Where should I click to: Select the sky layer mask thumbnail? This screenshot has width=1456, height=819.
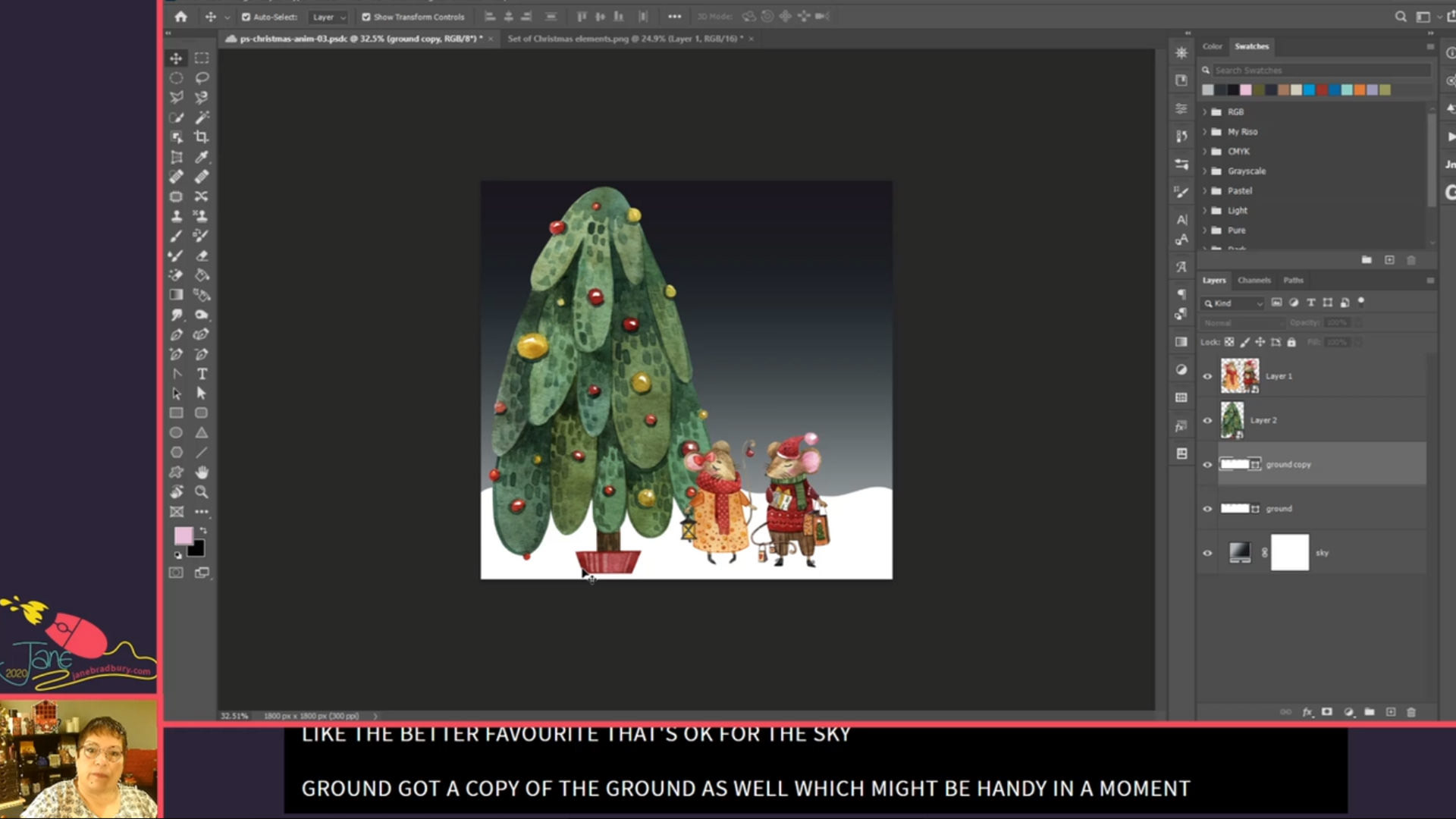point(1290,553)
